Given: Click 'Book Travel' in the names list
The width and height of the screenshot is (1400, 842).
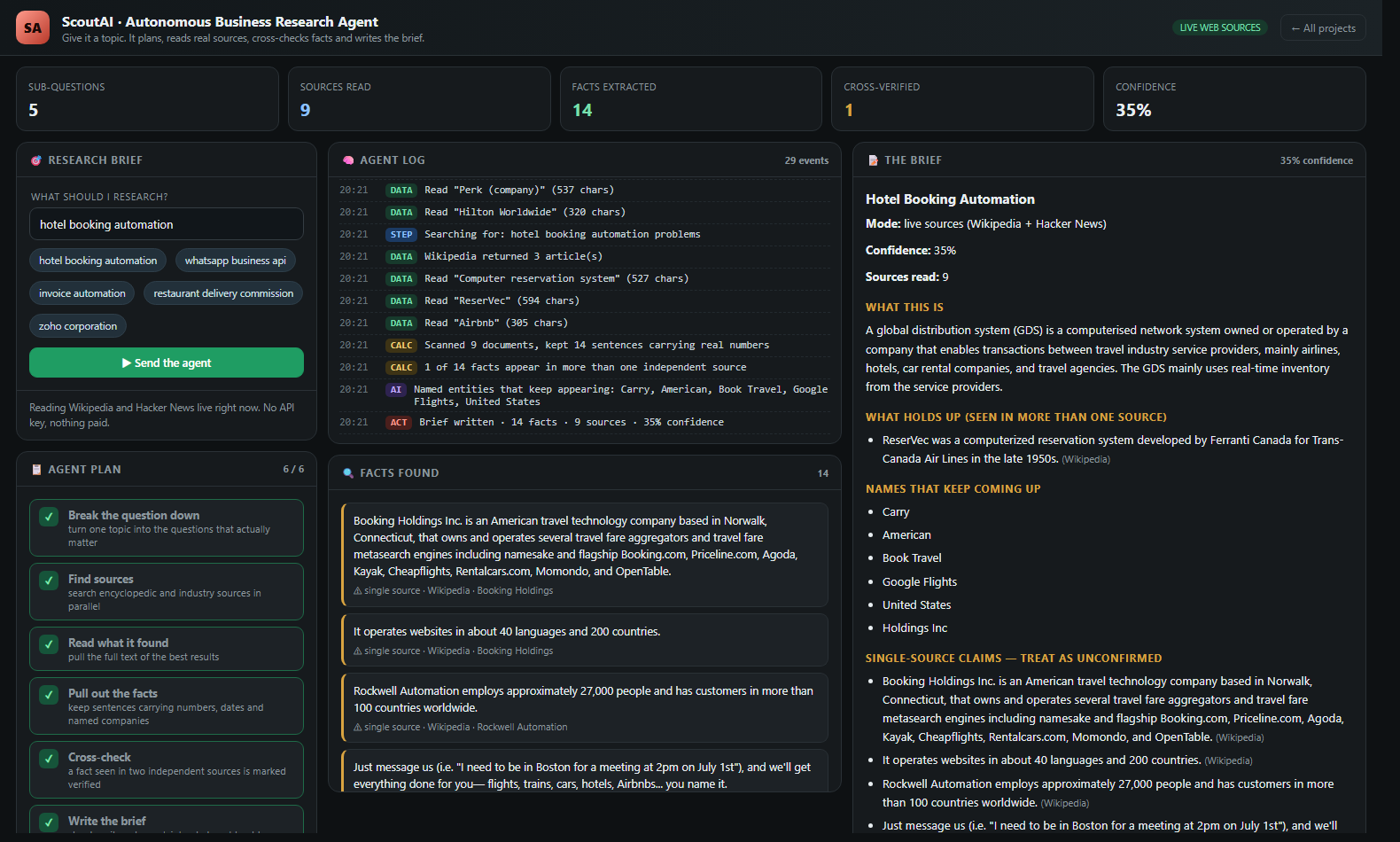Looking at the screenshot, I should [912, 558].
